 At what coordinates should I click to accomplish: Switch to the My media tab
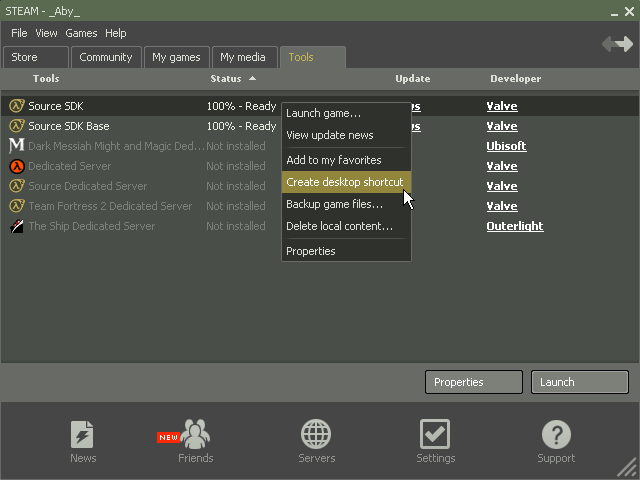[x=245, y=57]
